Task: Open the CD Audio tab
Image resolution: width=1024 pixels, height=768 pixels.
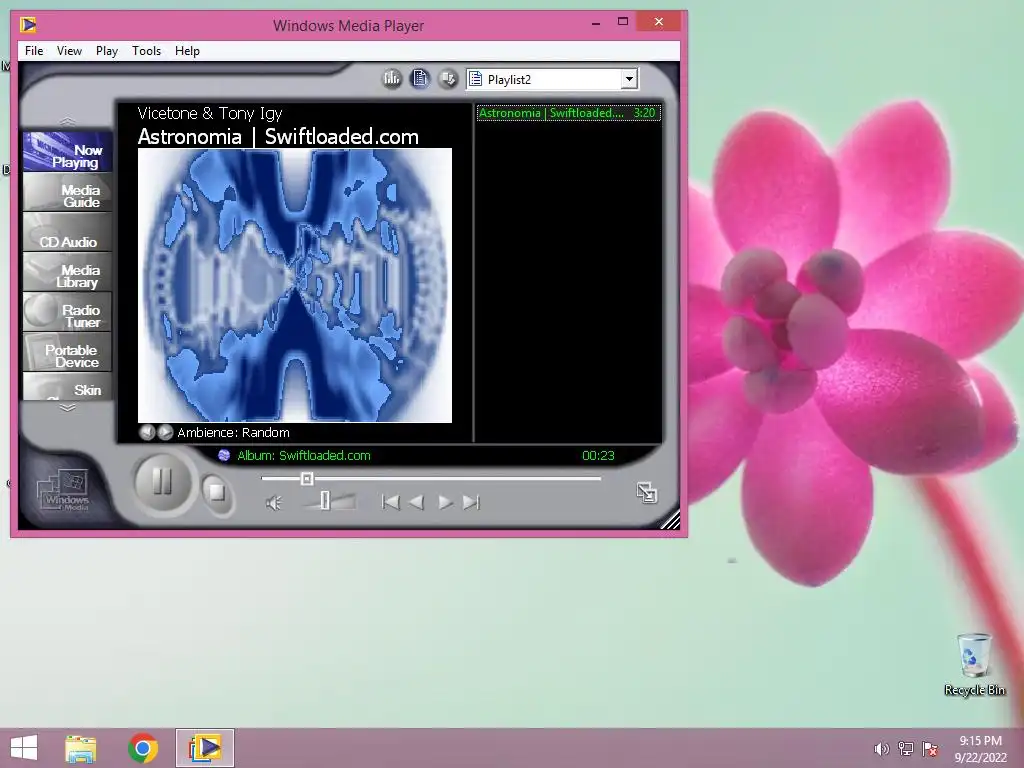Action: pyautogui.click(x=67, y=233)
